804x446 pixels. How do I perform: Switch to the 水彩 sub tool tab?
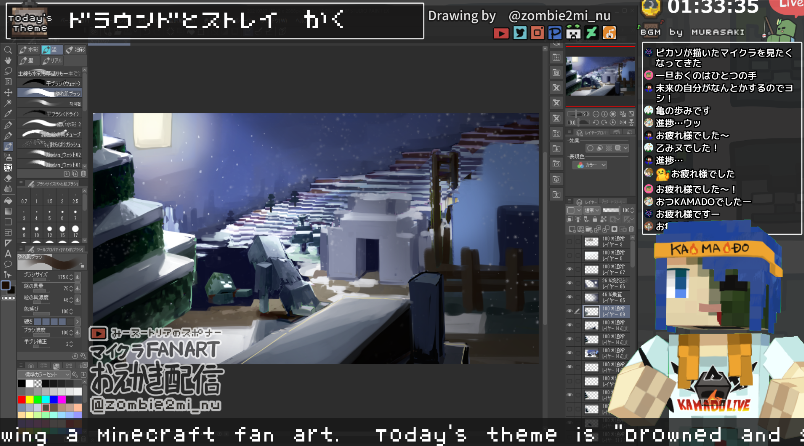[29, 50]
